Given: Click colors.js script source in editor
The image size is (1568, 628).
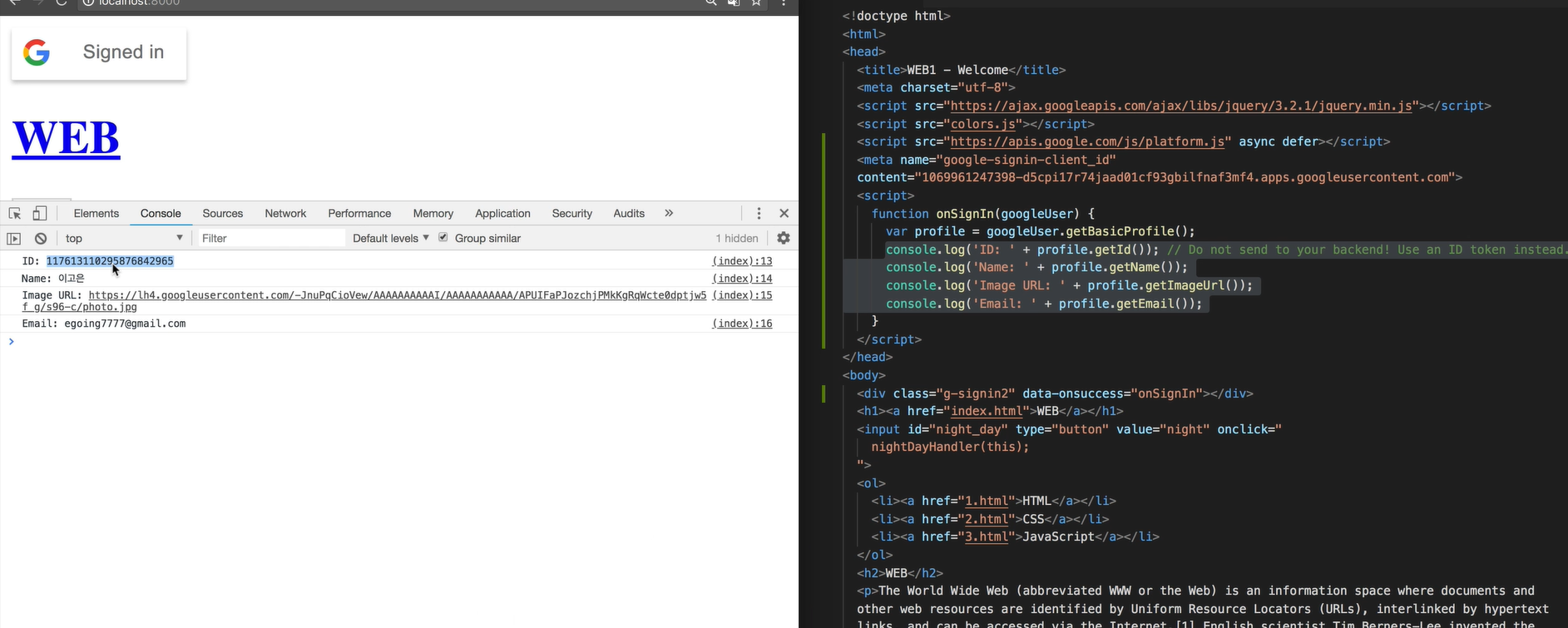Looking at the screenshot, I should tap(983, 124).
